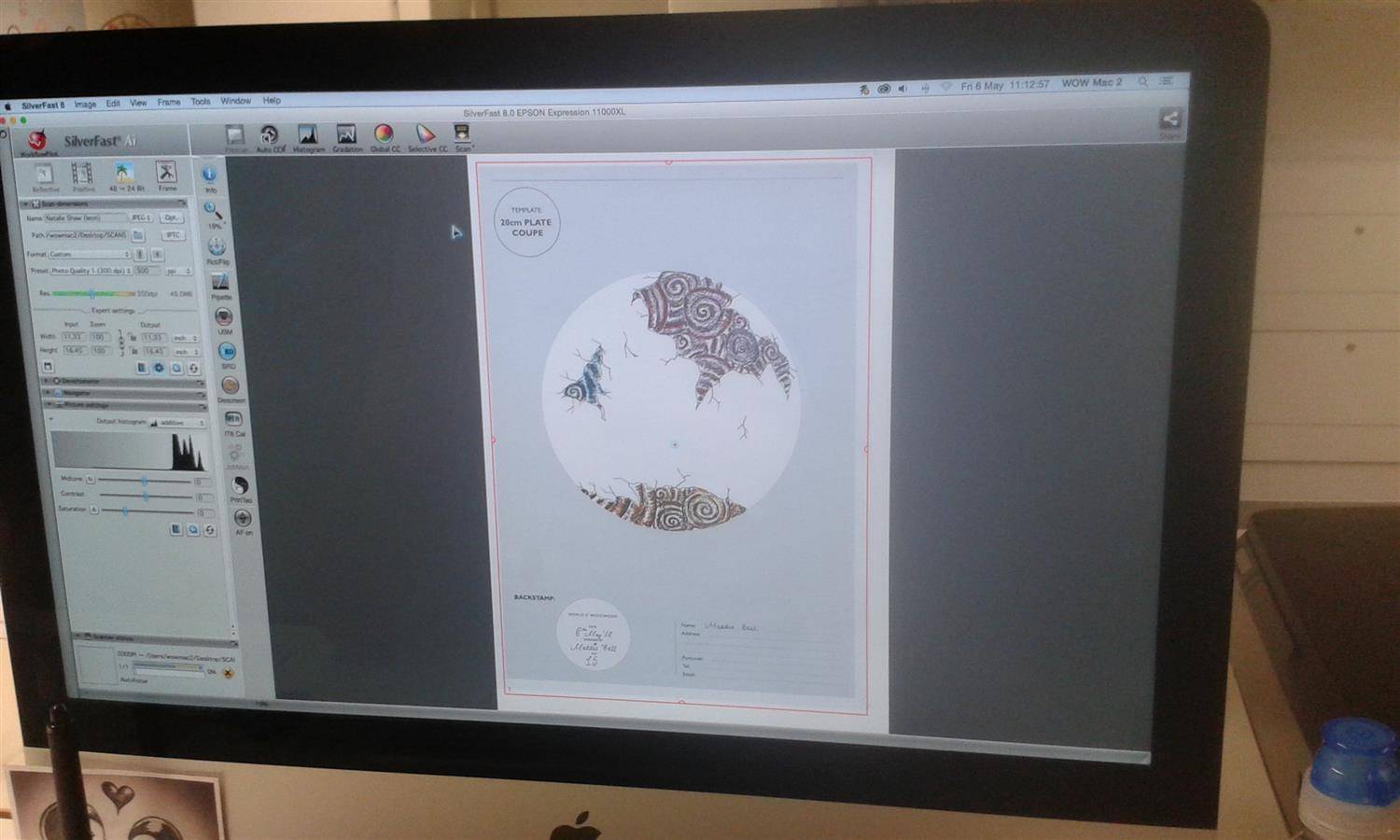Viewport: 1400px width, 840px height.
Task: Click the Saturation slider handle
Action: [126, 511]
